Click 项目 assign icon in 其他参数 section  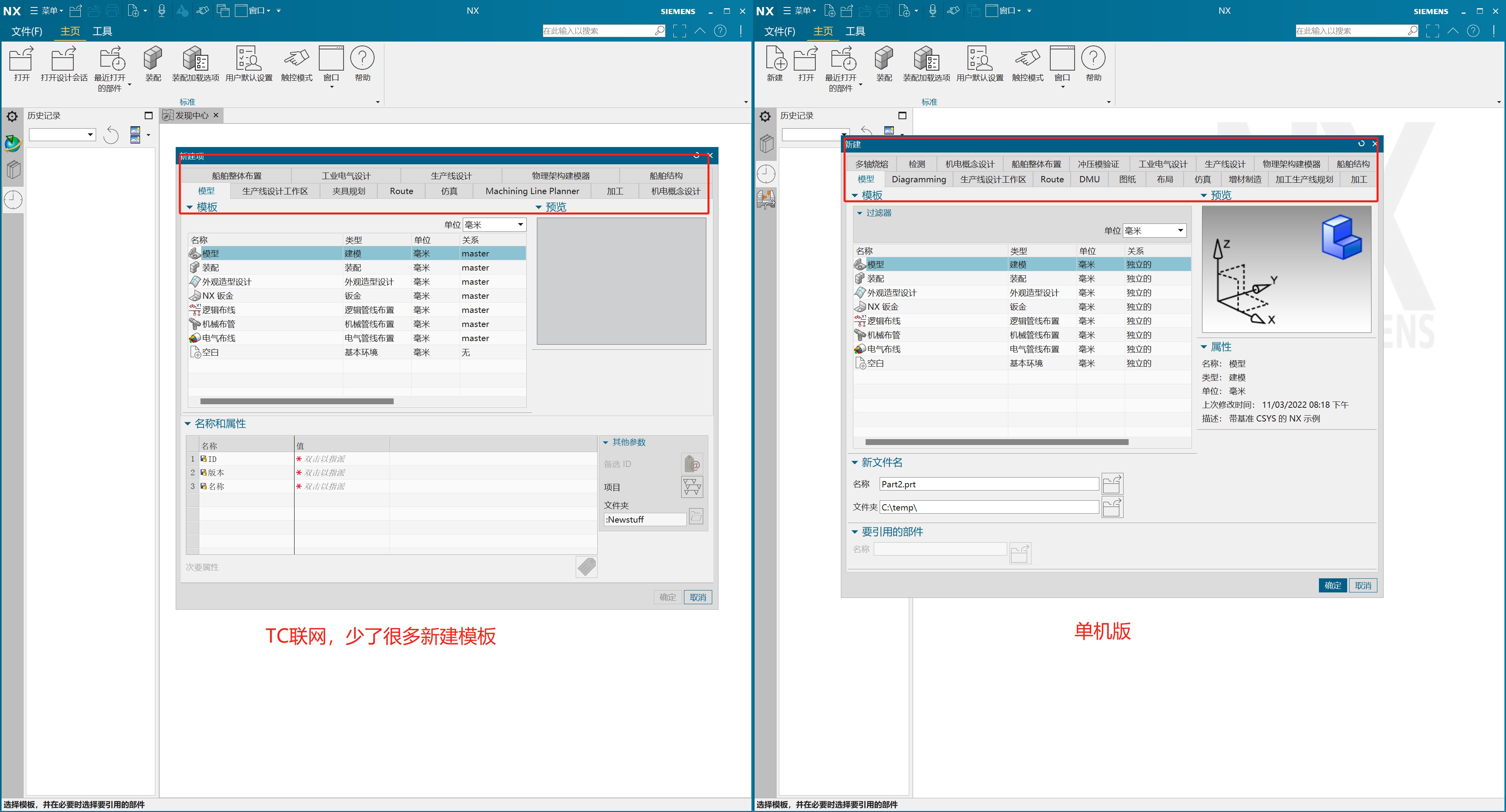pos(692,487)
